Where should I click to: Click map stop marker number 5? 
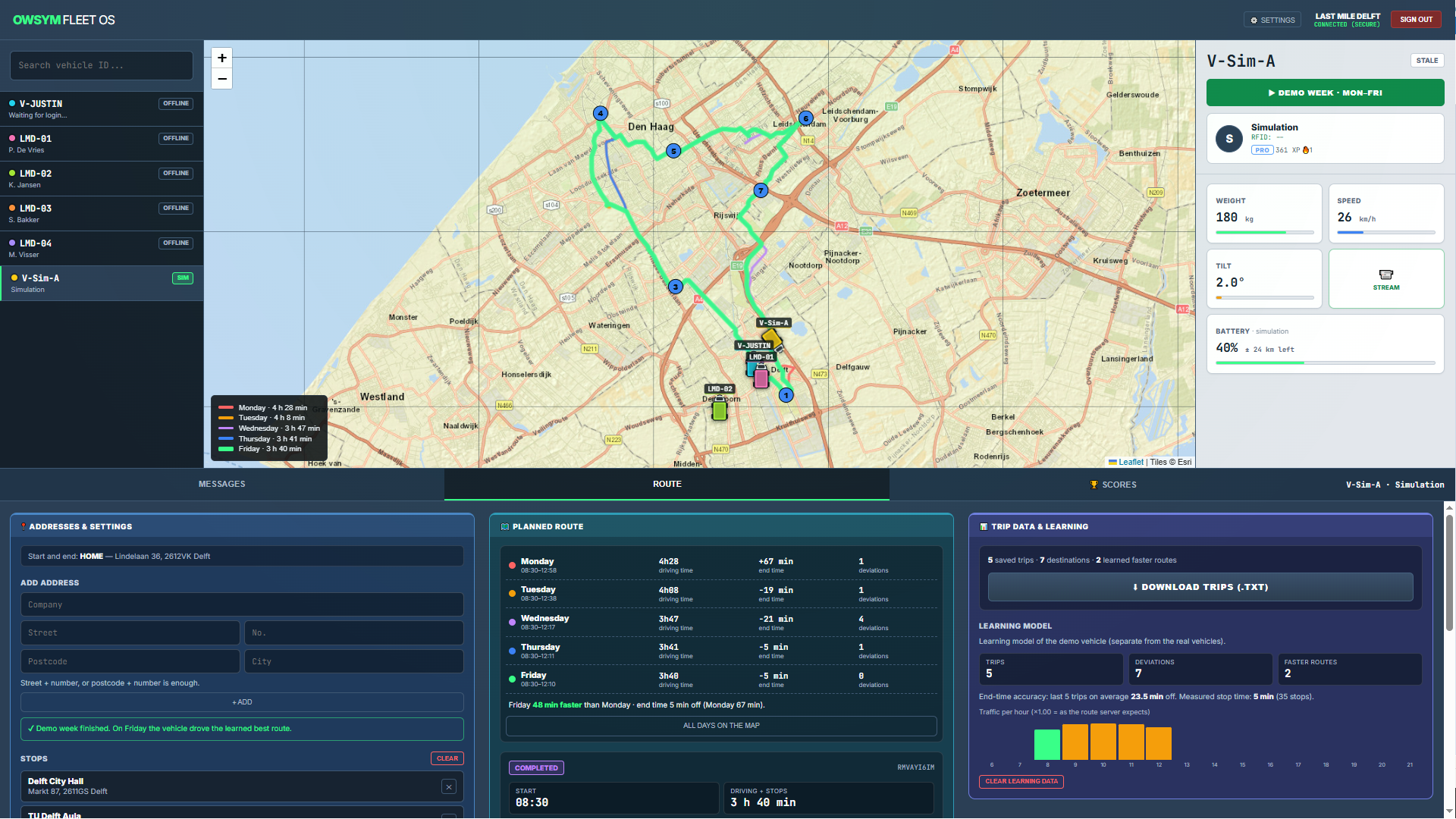pyautogui.click(x=673, y=151)
